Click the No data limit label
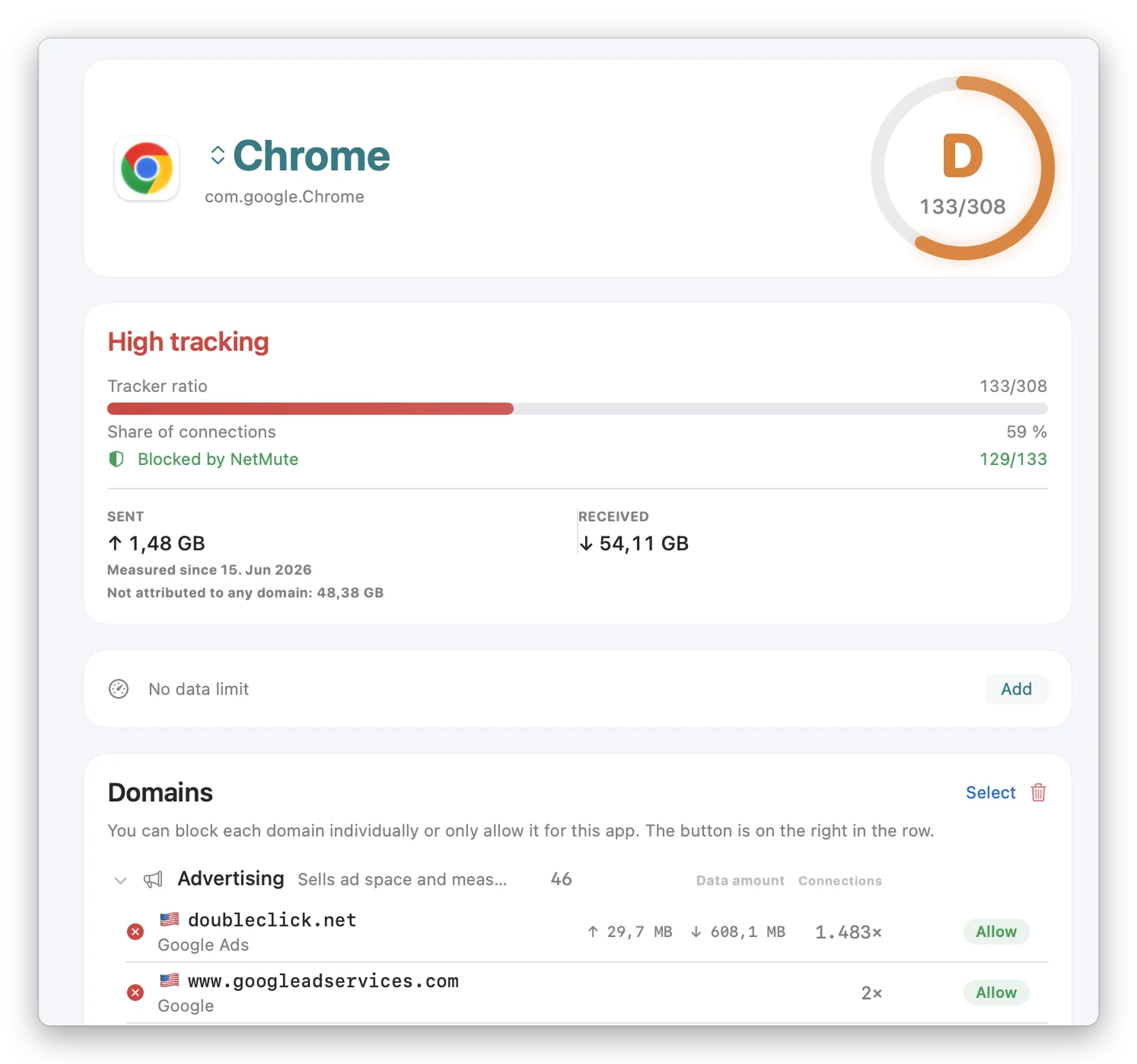The width and height of the screenshot is (1137, 1064). tap(199, 689)
